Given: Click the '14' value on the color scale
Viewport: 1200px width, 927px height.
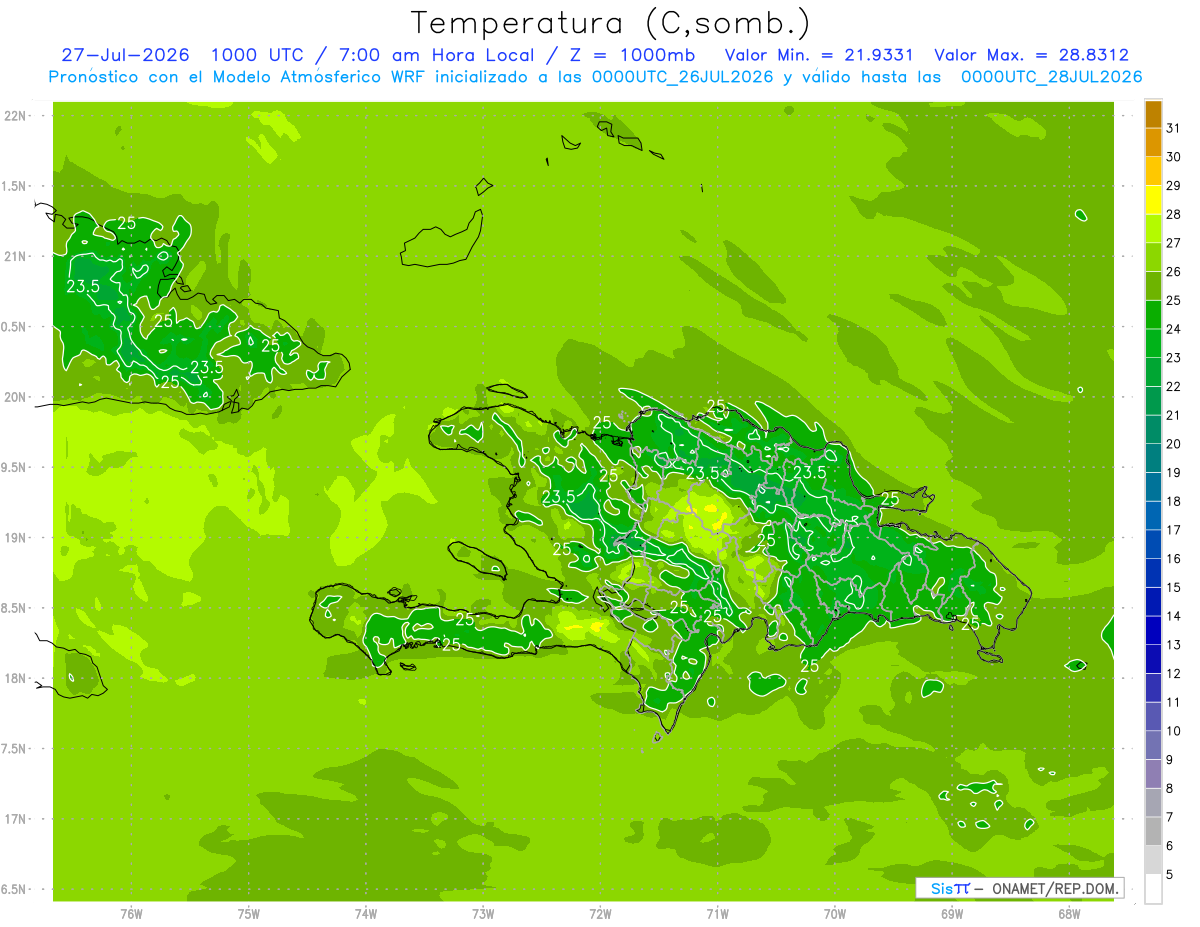Looking at the screenshot, I should (1174, 616).
